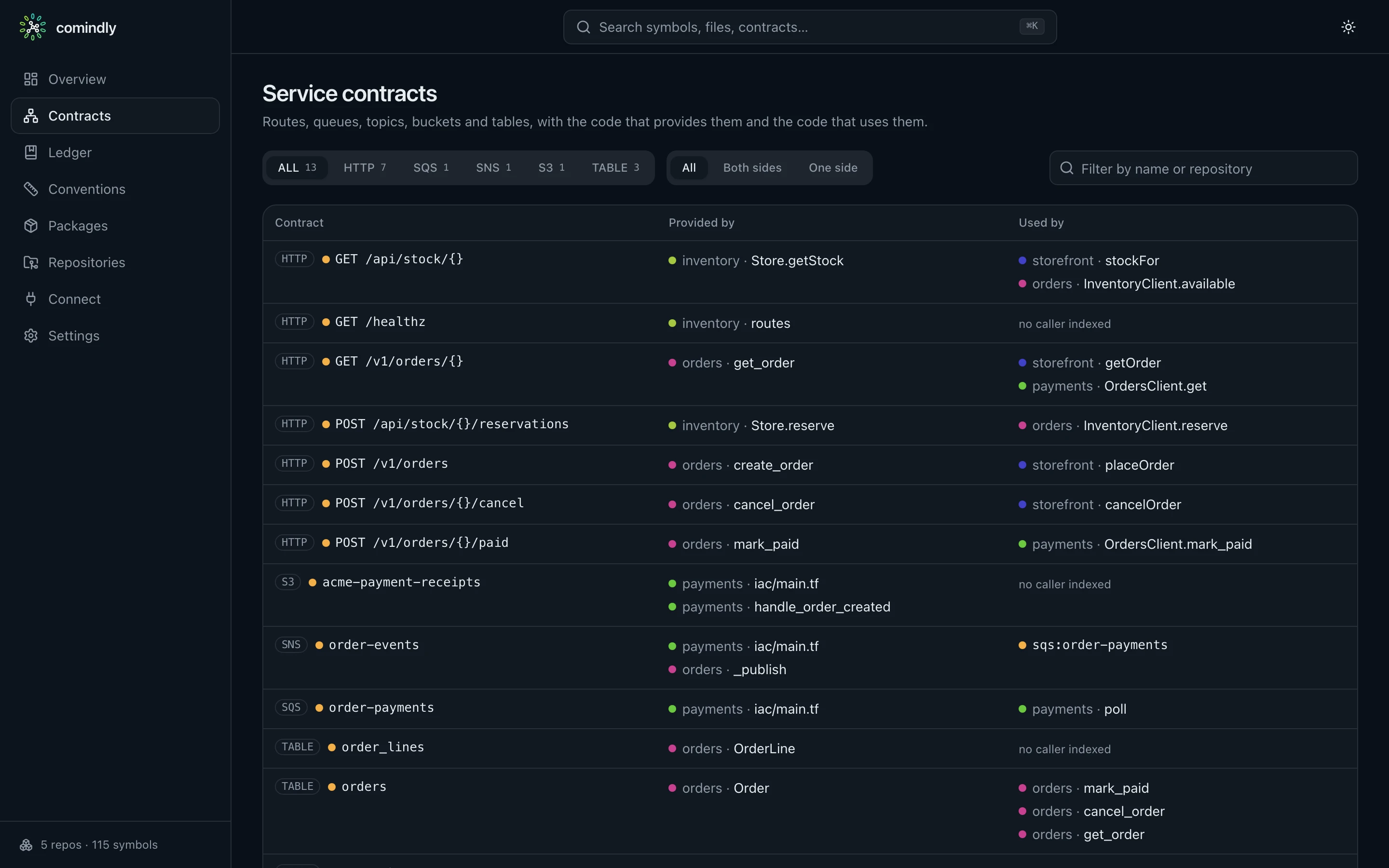
Task: Open the InventoryClient.available caller symbol
Action: pyautogui.click(x=1159, y=284)
